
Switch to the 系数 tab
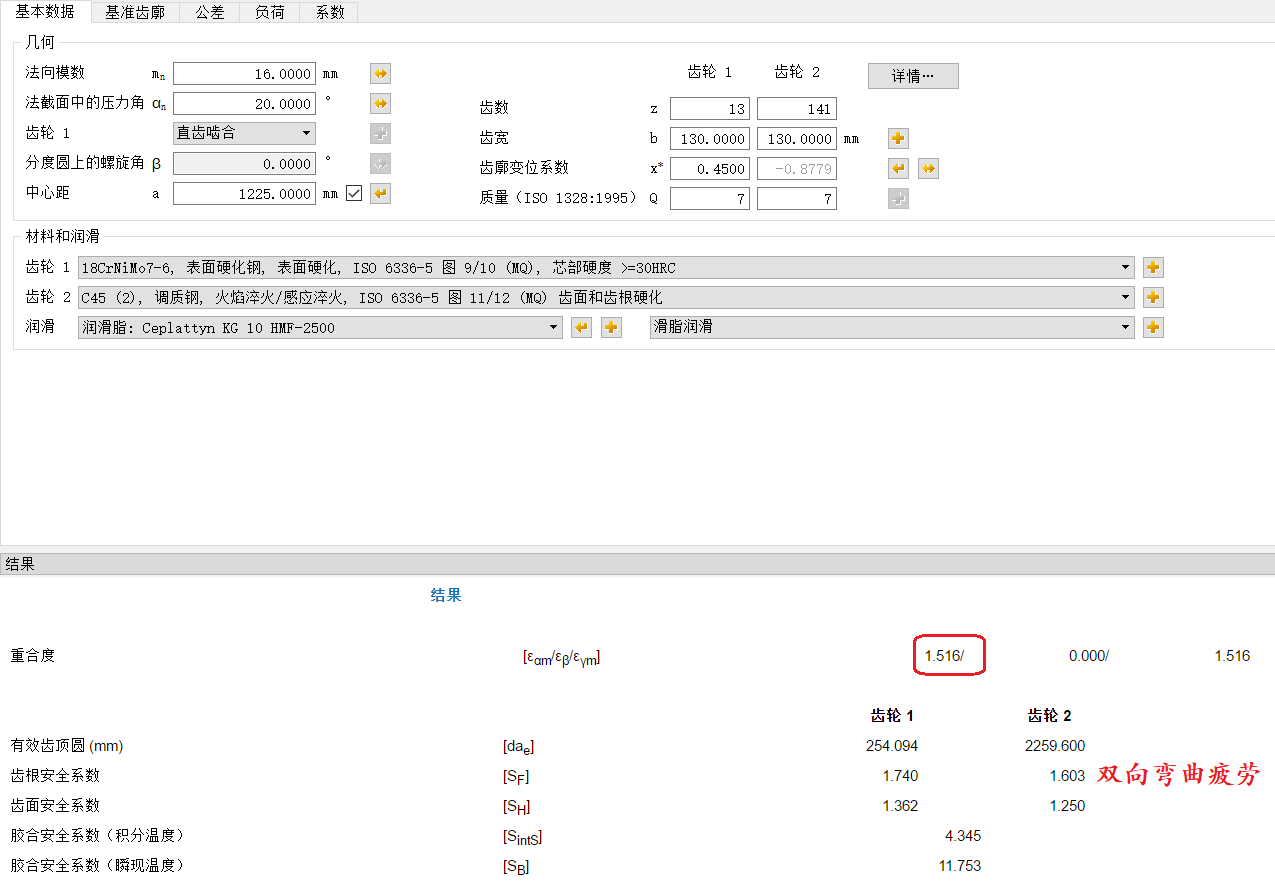[x=329, y=12]
